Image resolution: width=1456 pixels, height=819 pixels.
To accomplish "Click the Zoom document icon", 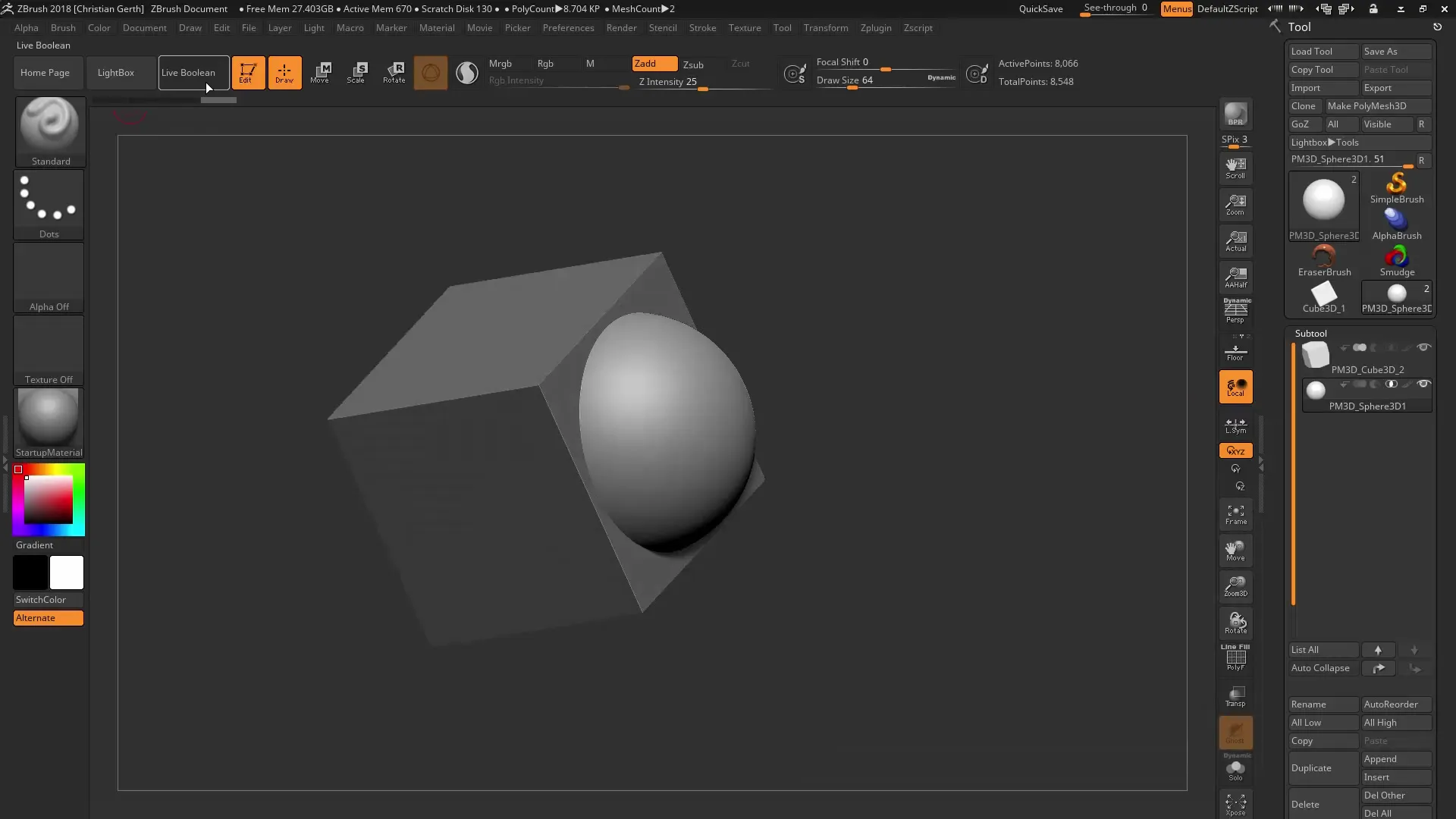I will pyautogui.click(x=1235, y=204).
